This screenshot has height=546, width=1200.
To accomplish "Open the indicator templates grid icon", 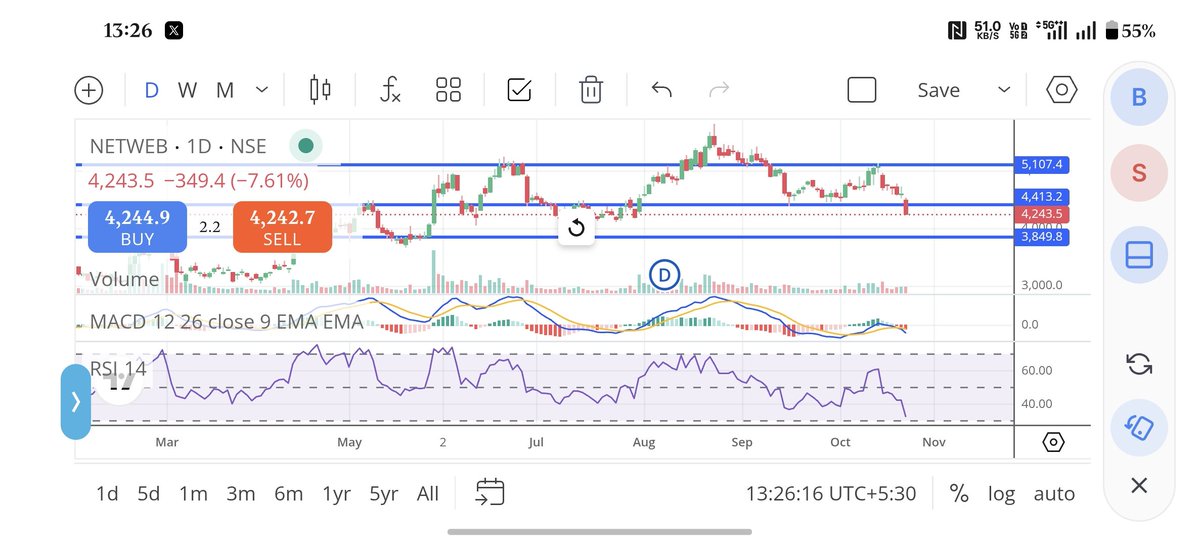I will (448, 90).
